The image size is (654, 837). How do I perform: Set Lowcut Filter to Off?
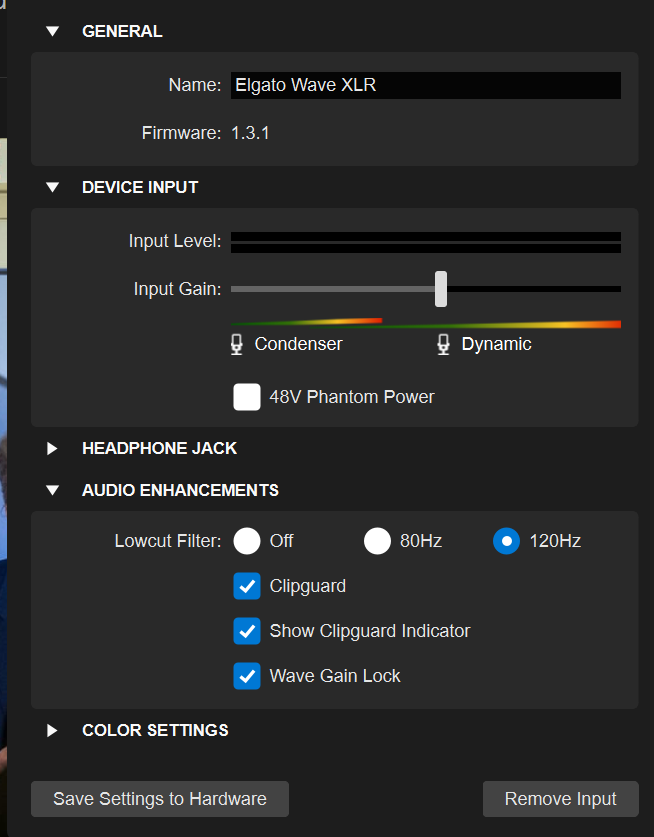coord(247,541)
